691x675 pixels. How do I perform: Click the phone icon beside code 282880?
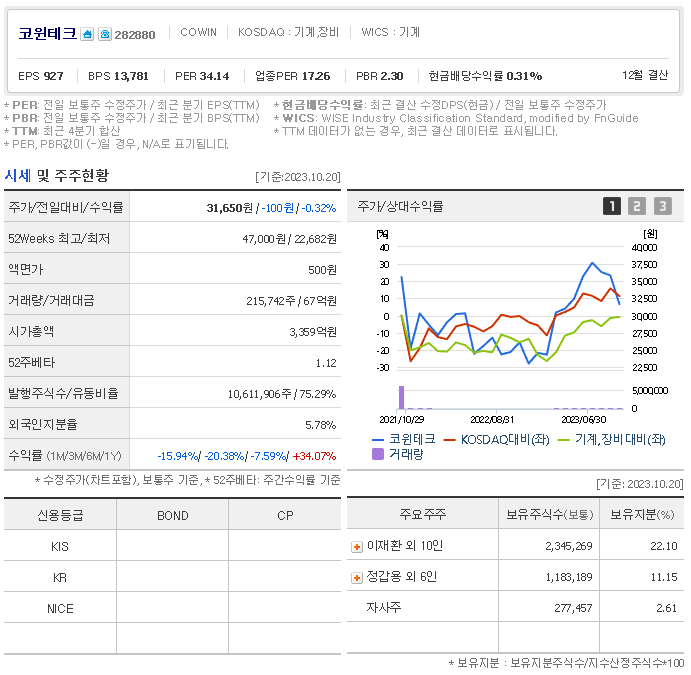104,34
